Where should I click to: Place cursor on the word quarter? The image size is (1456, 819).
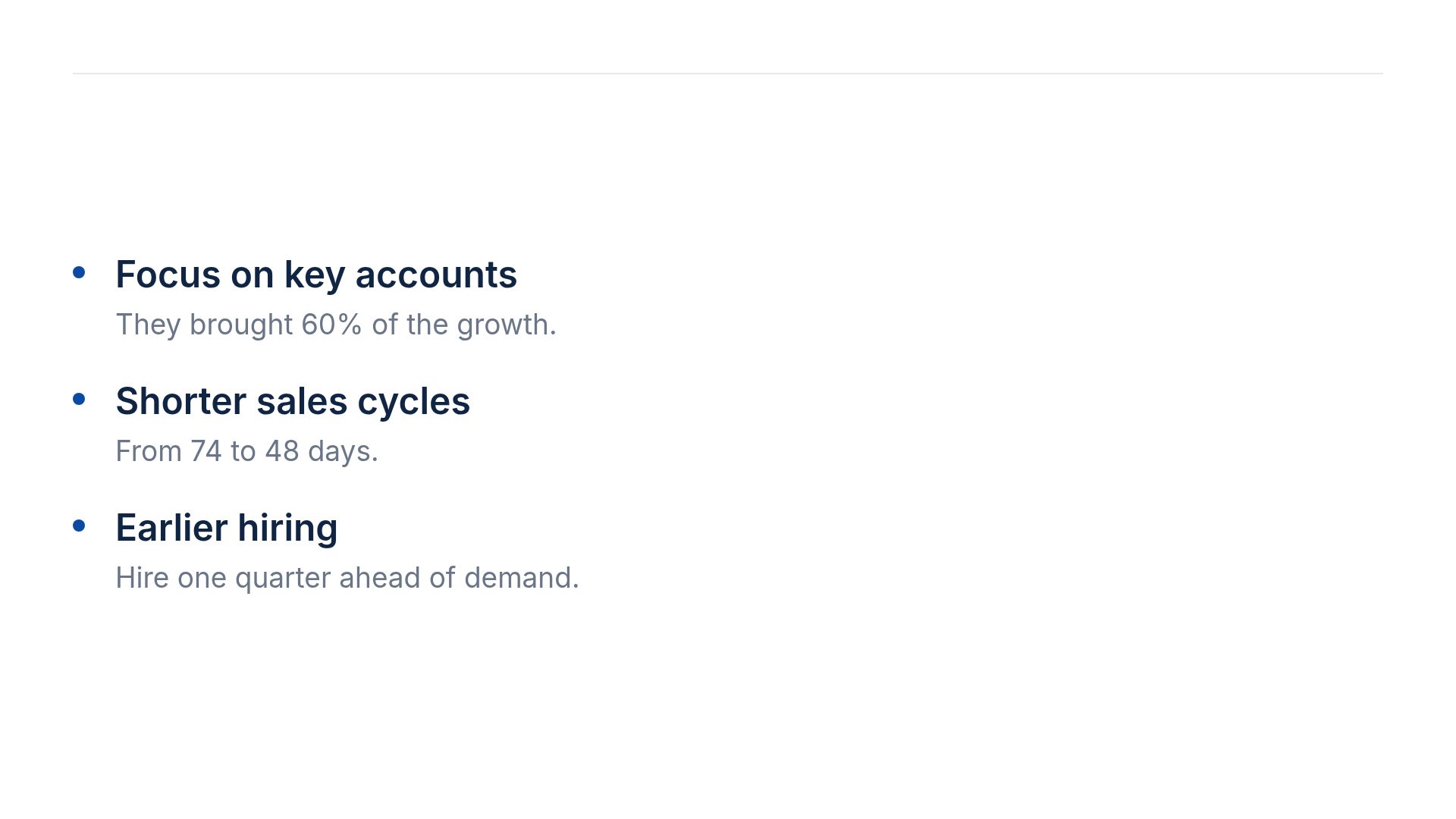(283, 579)
